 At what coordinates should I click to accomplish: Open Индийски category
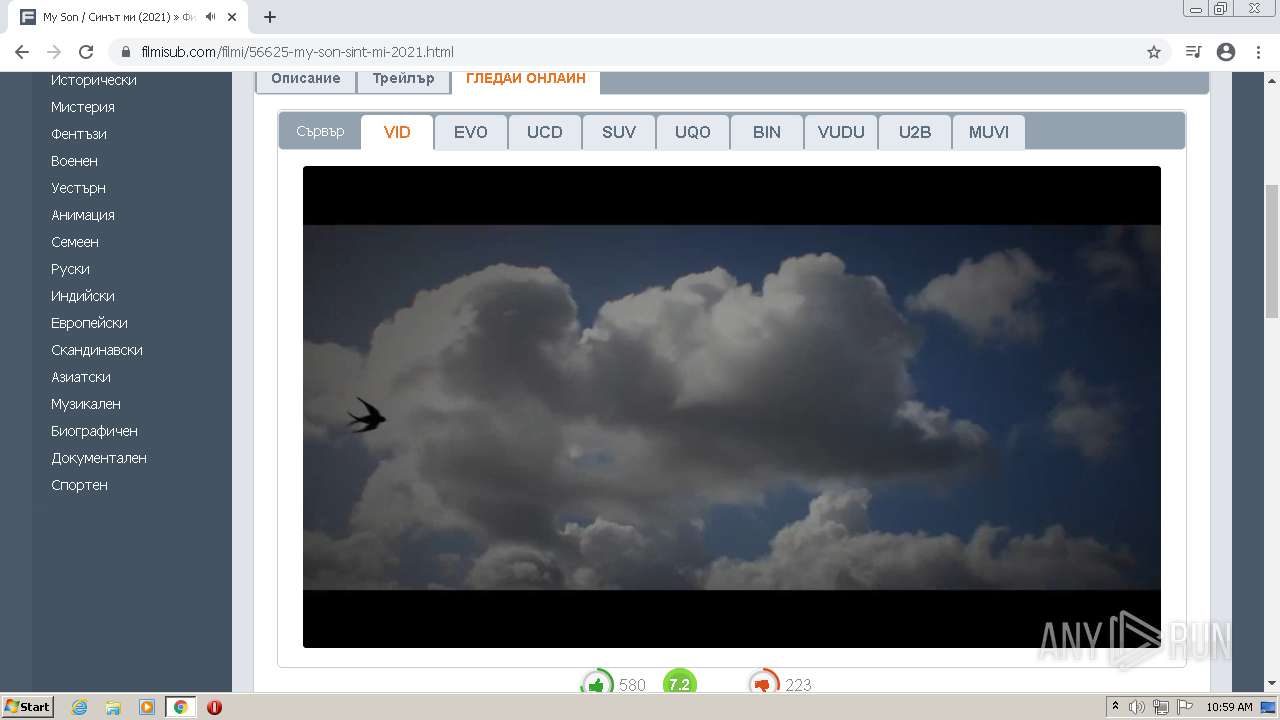83,296
